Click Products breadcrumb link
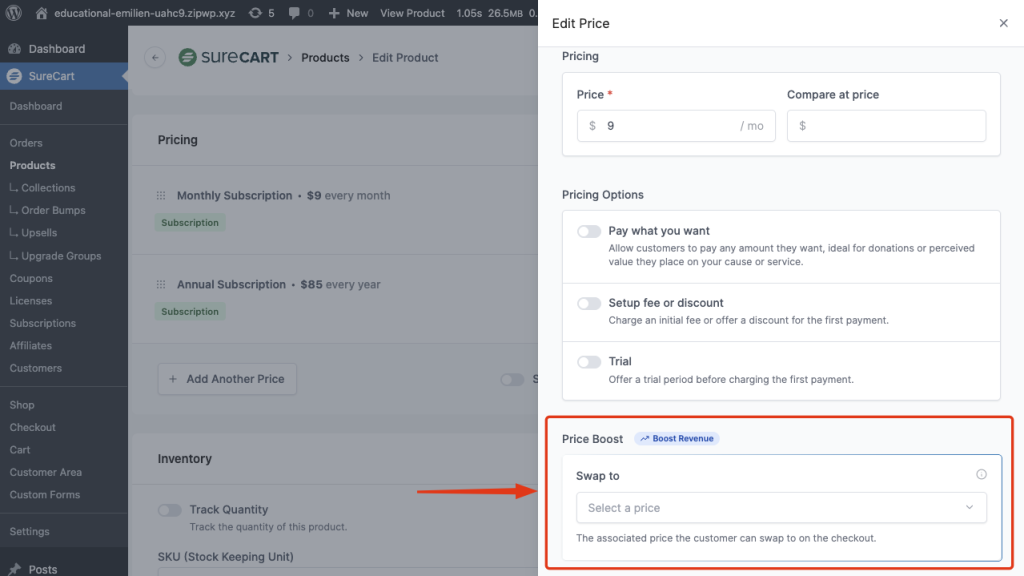This screenshot has height=576, width=1024. click(x=325, y=58)
